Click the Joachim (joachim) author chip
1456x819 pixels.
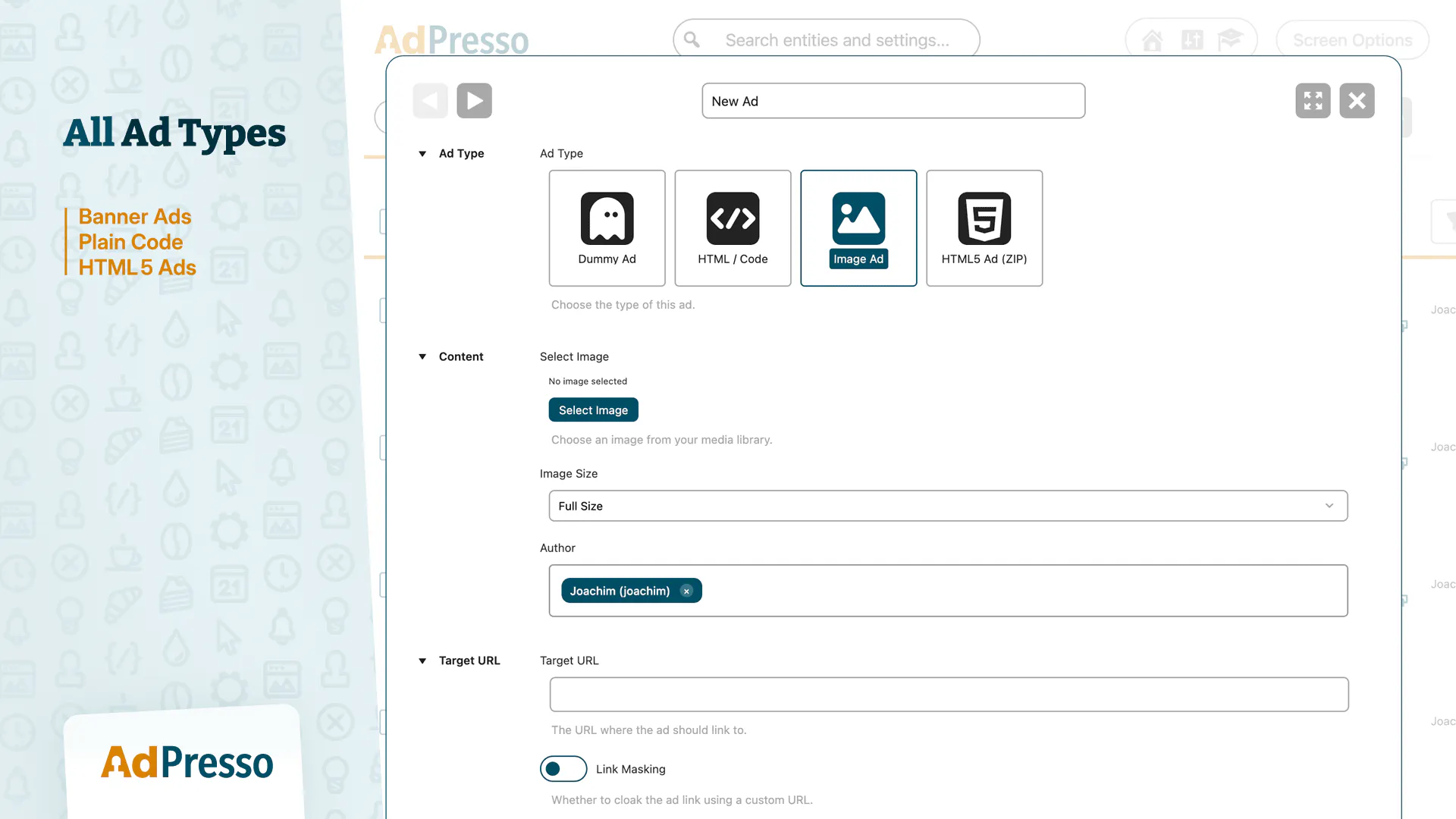(631, 591)
